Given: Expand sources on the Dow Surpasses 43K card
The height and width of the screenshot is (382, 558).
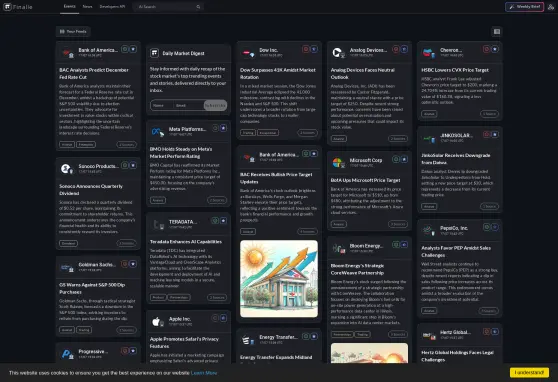Looking at the screenshot, I should (x=307, y=133).
